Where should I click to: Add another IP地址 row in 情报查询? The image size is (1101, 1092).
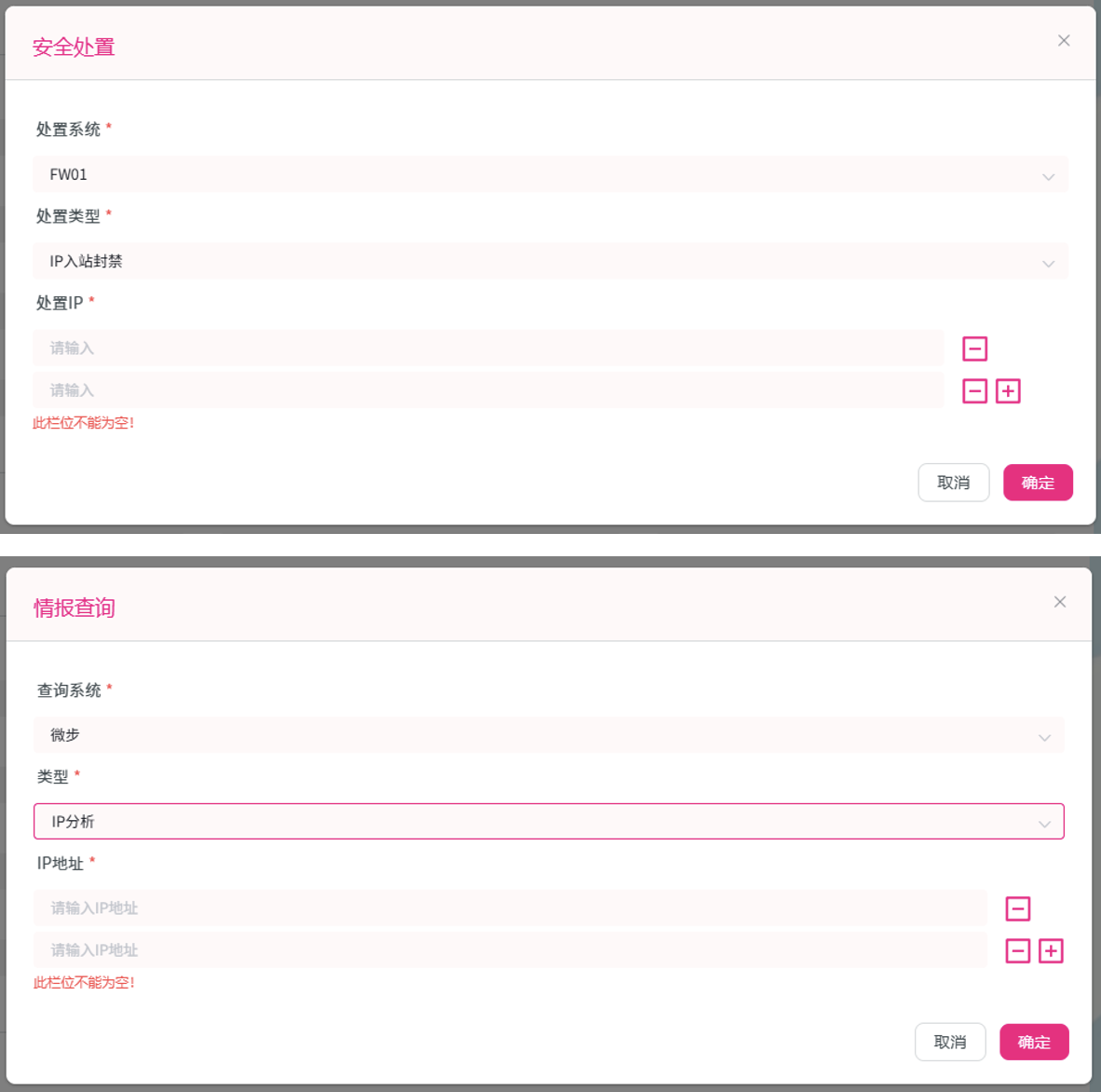(1051, 951)
